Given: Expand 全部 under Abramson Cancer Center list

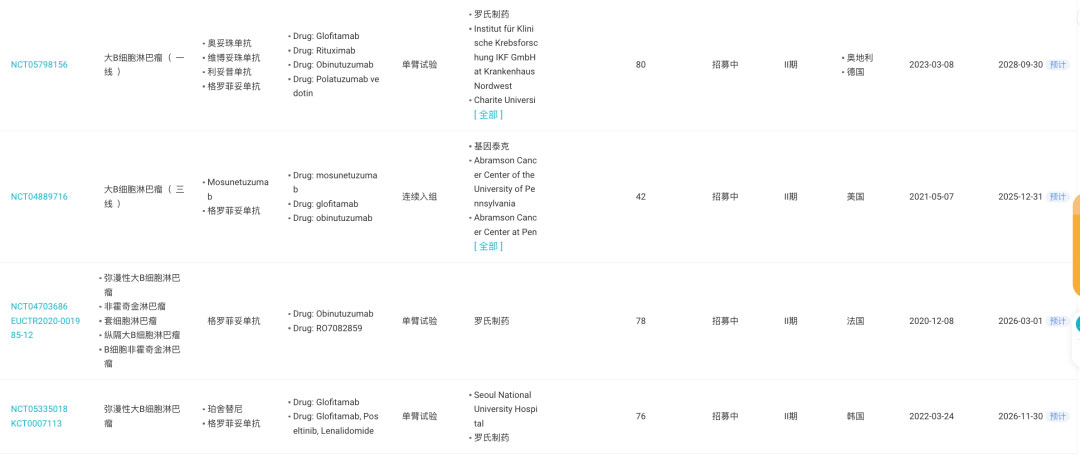Looking at the screenshot, I should tap(488, 246).
